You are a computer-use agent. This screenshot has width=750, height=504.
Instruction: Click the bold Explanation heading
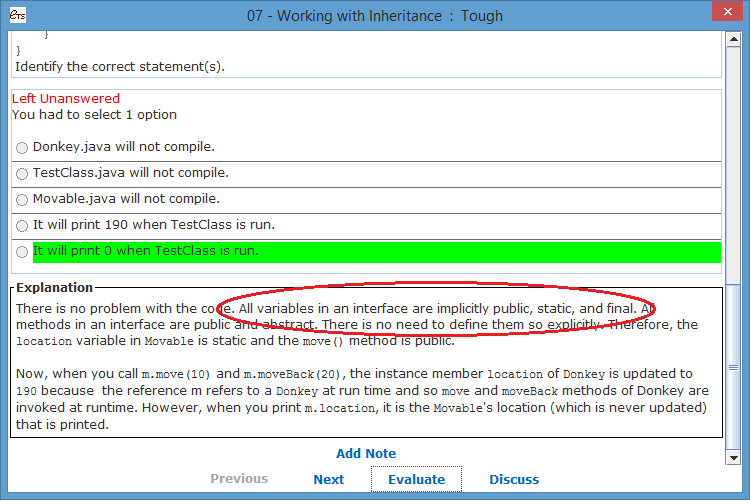coord(55,288)
